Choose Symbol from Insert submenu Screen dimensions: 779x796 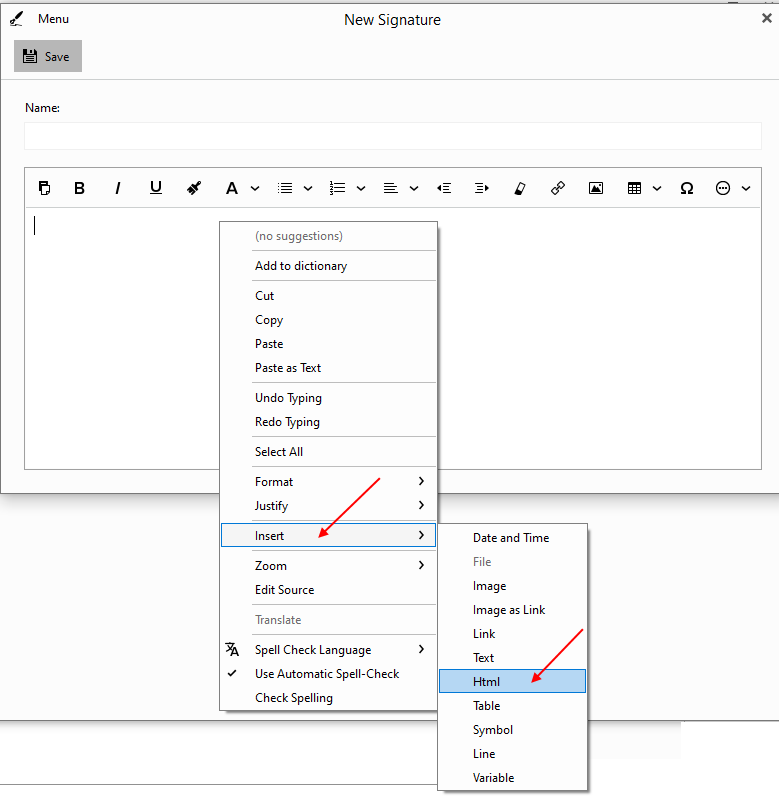(x=513, y=729)
